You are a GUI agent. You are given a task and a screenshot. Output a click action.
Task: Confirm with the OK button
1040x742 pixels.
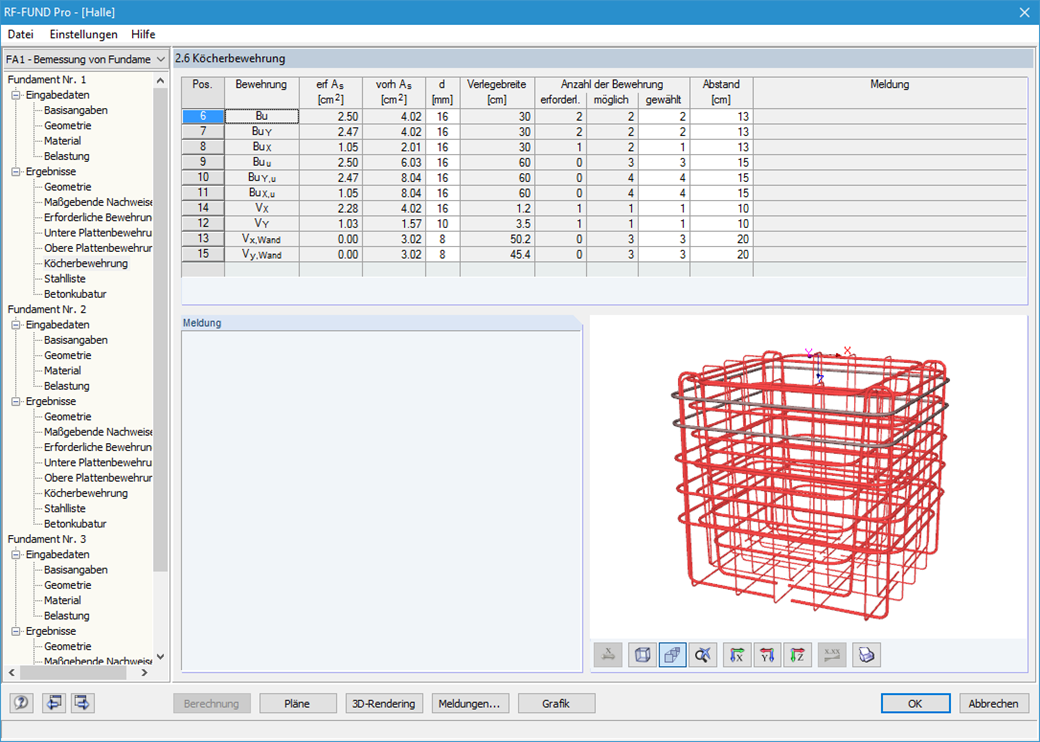(x=915, y=704)
